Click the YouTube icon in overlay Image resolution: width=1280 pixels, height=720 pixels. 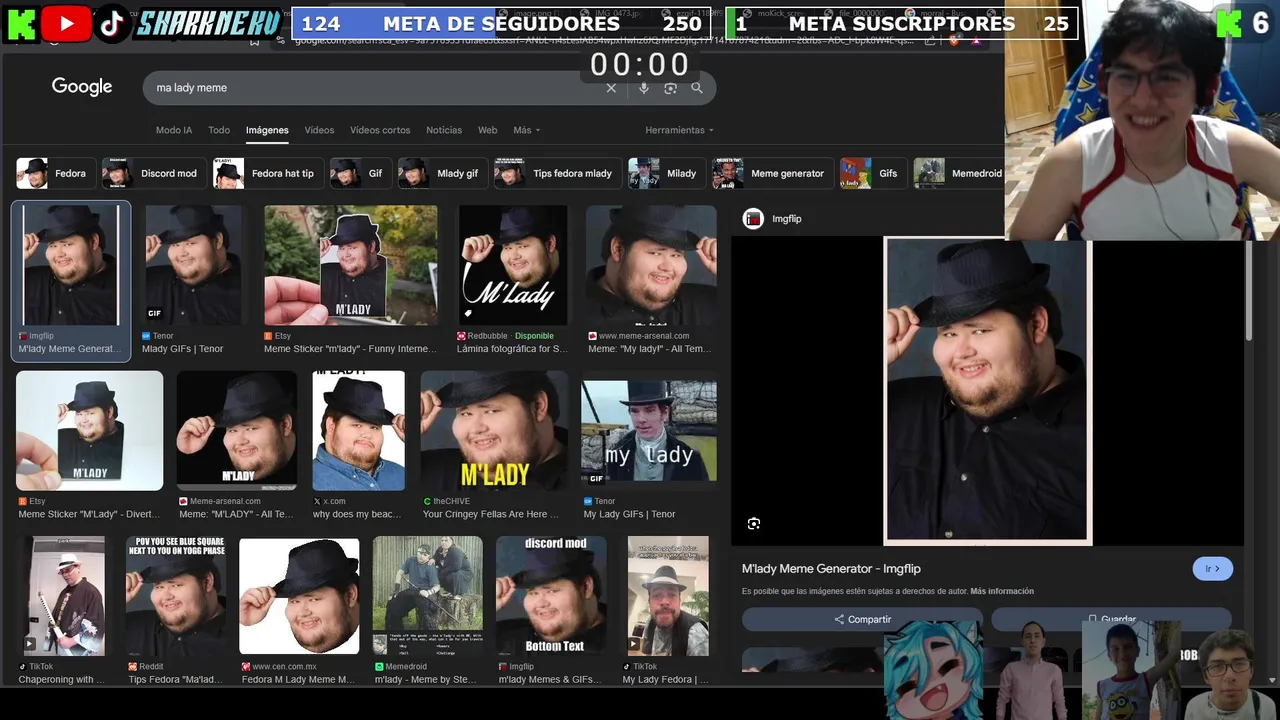[x=67, y=24]
